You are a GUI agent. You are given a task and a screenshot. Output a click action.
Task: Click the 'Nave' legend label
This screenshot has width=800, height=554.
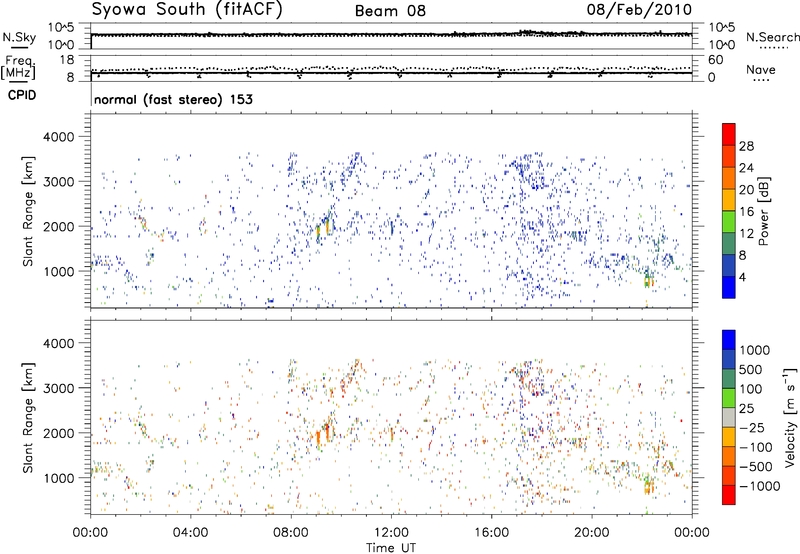(761, 69)
